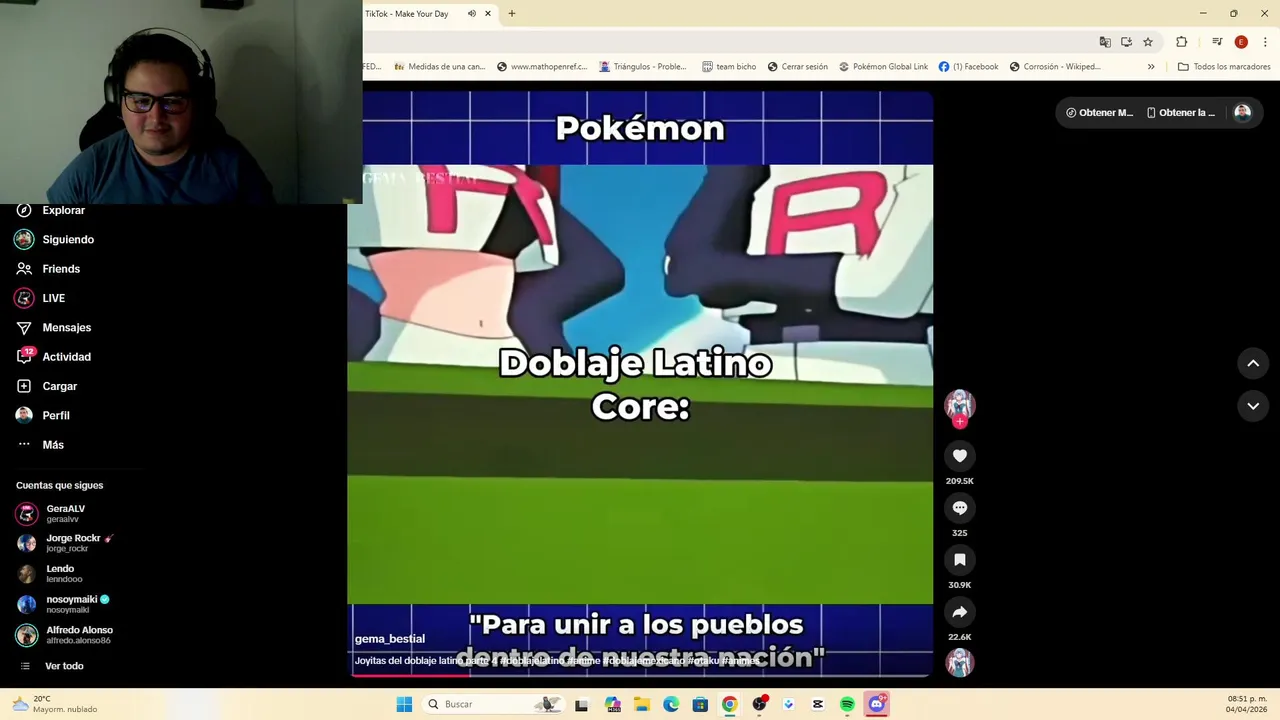Open Cerrar sesión bookmark
Screen dimensions: 1280x720
tap(798, 67)
